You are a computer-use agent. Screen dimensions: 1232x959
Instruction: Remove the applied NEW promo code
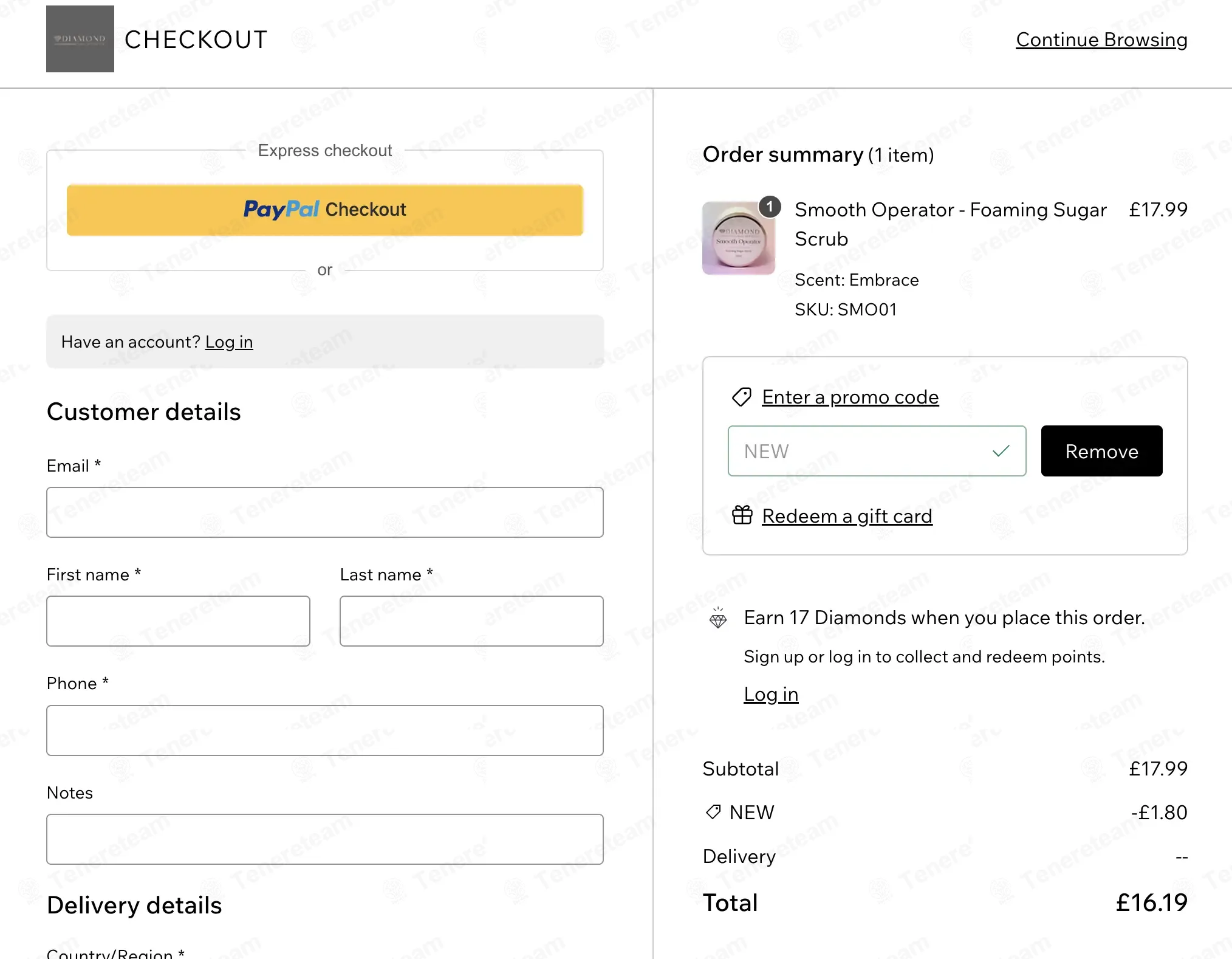(x=1101, y=451)
